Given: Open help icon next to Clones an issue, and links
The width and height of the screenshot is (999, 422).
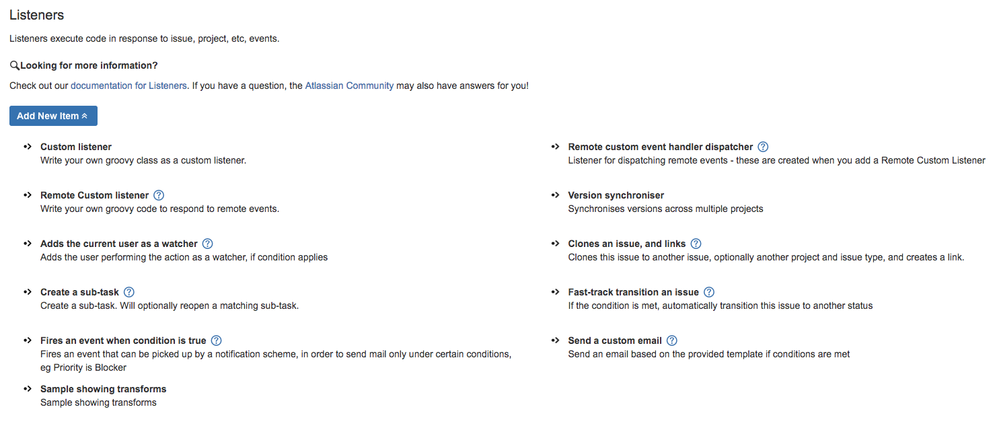Looking at the screenshot, I should [x=696, y=244].
